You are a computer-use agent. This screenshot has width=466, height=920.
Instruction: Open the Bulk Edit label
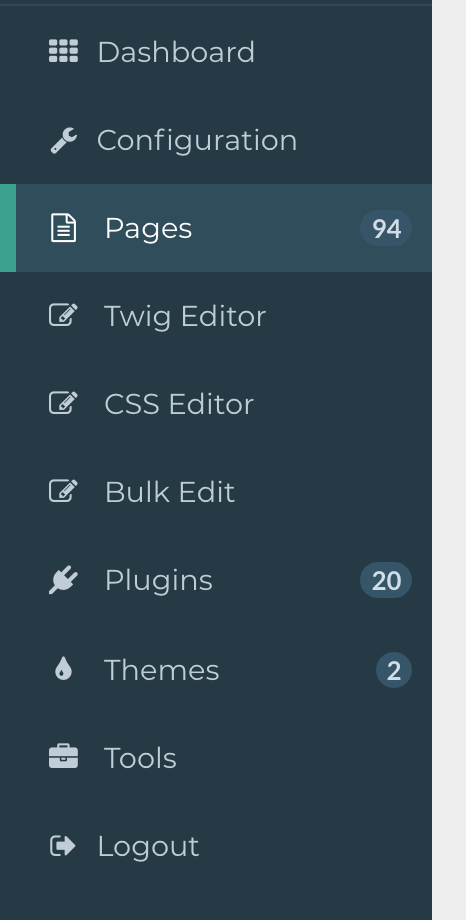click(170, 492)
